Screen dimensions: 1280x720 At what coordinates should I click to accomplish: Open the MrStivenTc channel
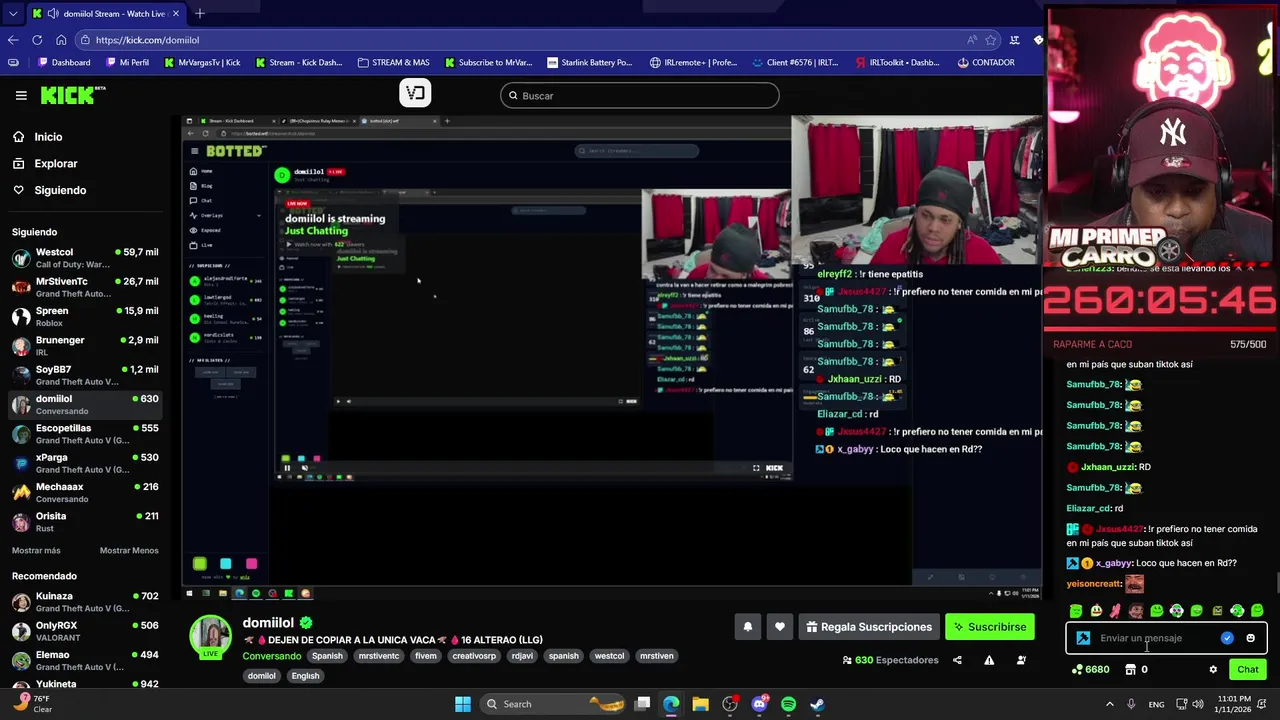pyautogui.click(x=85, y=287)
